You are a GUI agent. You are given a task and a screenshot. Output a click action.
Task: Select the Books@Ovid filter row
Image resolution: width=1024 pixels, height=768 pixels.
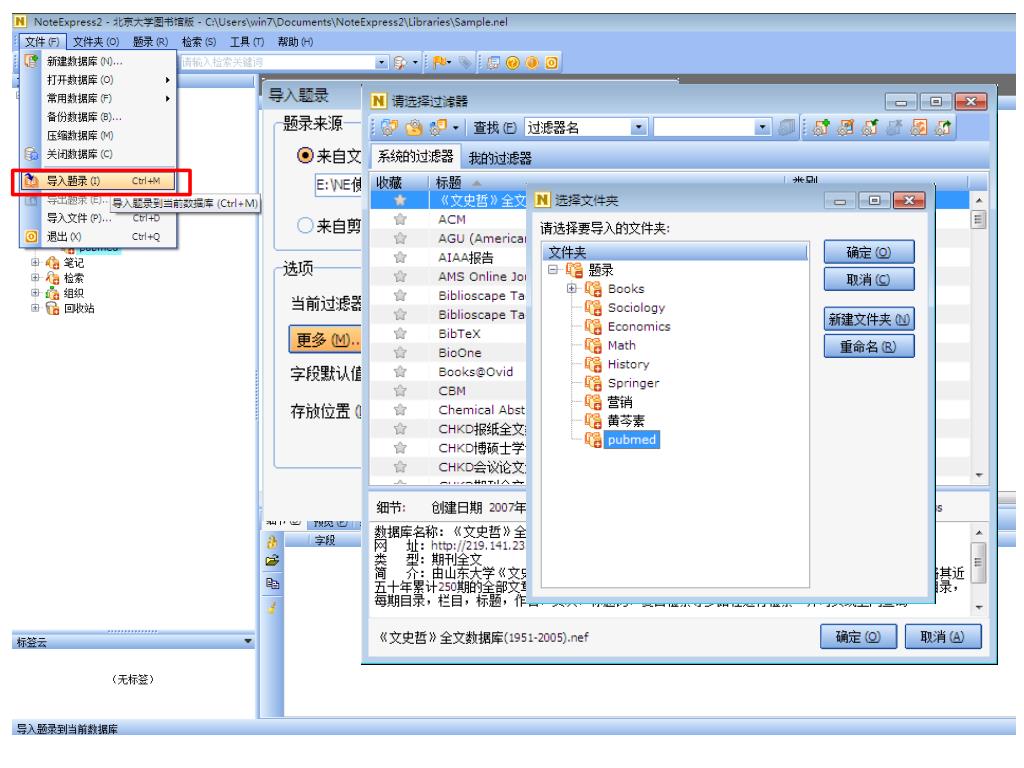click(x=475, y=372)
